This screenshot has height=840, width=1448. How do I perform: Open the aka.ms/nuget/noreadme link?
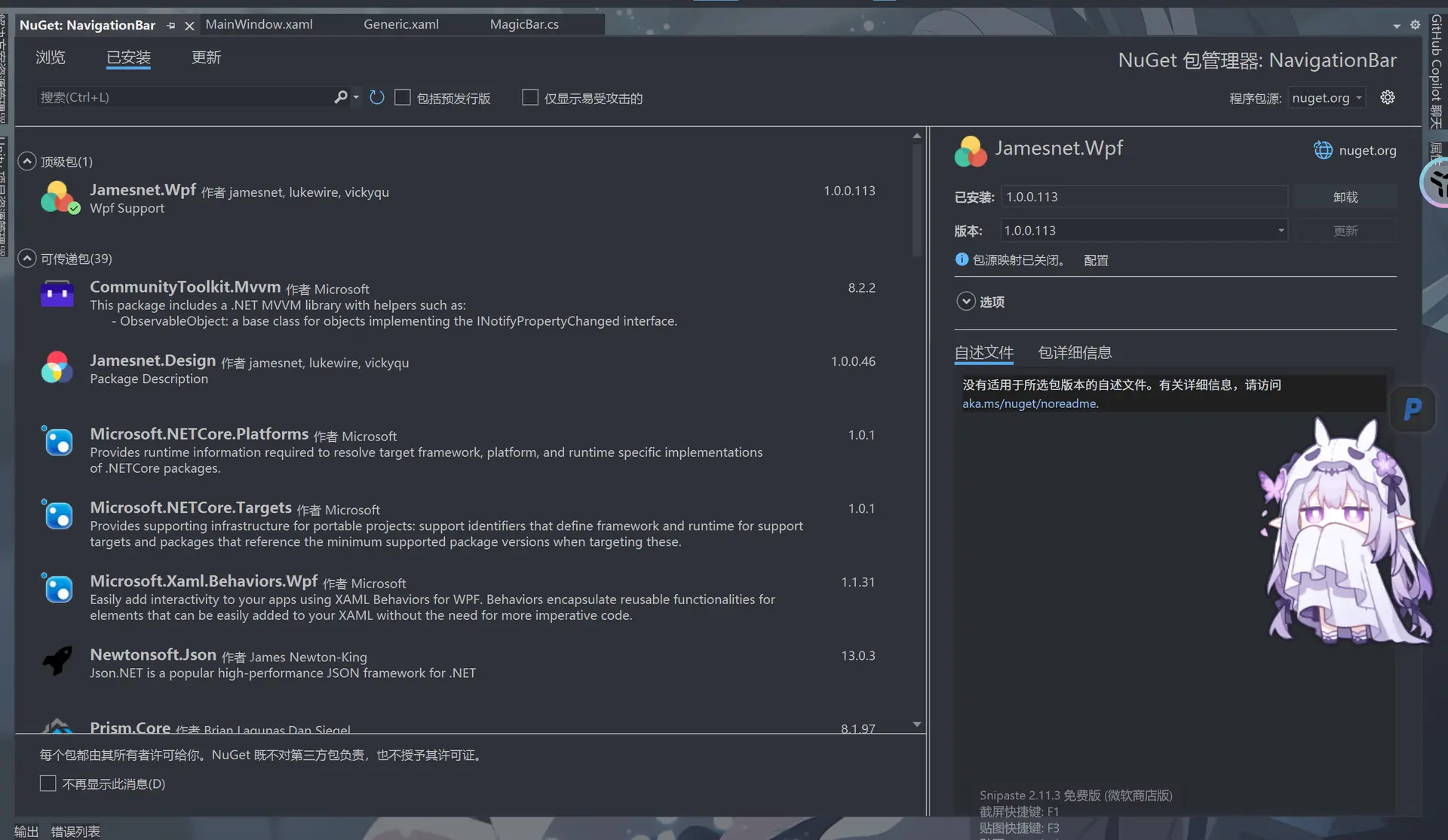click(1030, 403)
